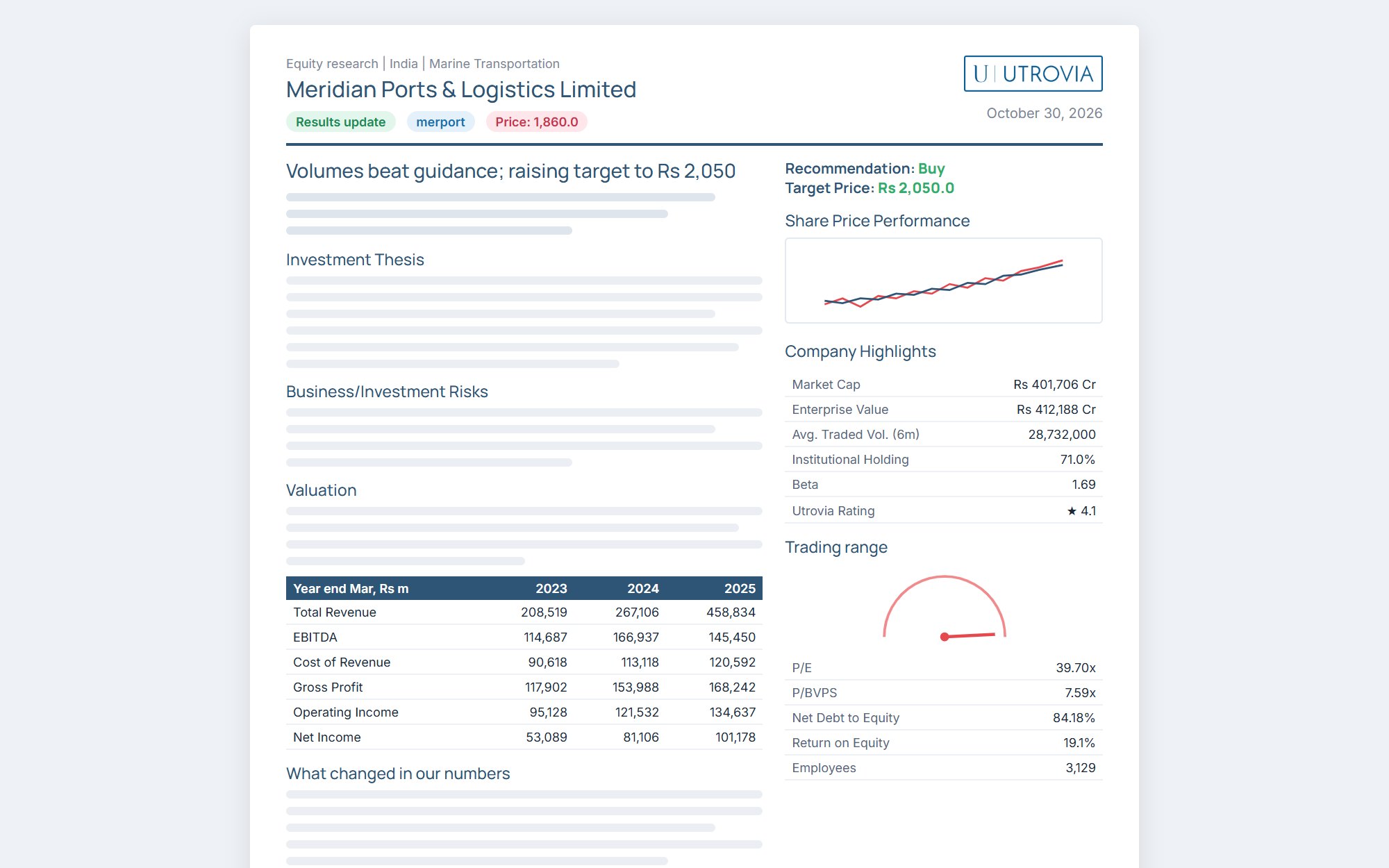Click the What changed in our numbers heading
Viewport: 1389px width, 868px height.
[x=398, y=774]
